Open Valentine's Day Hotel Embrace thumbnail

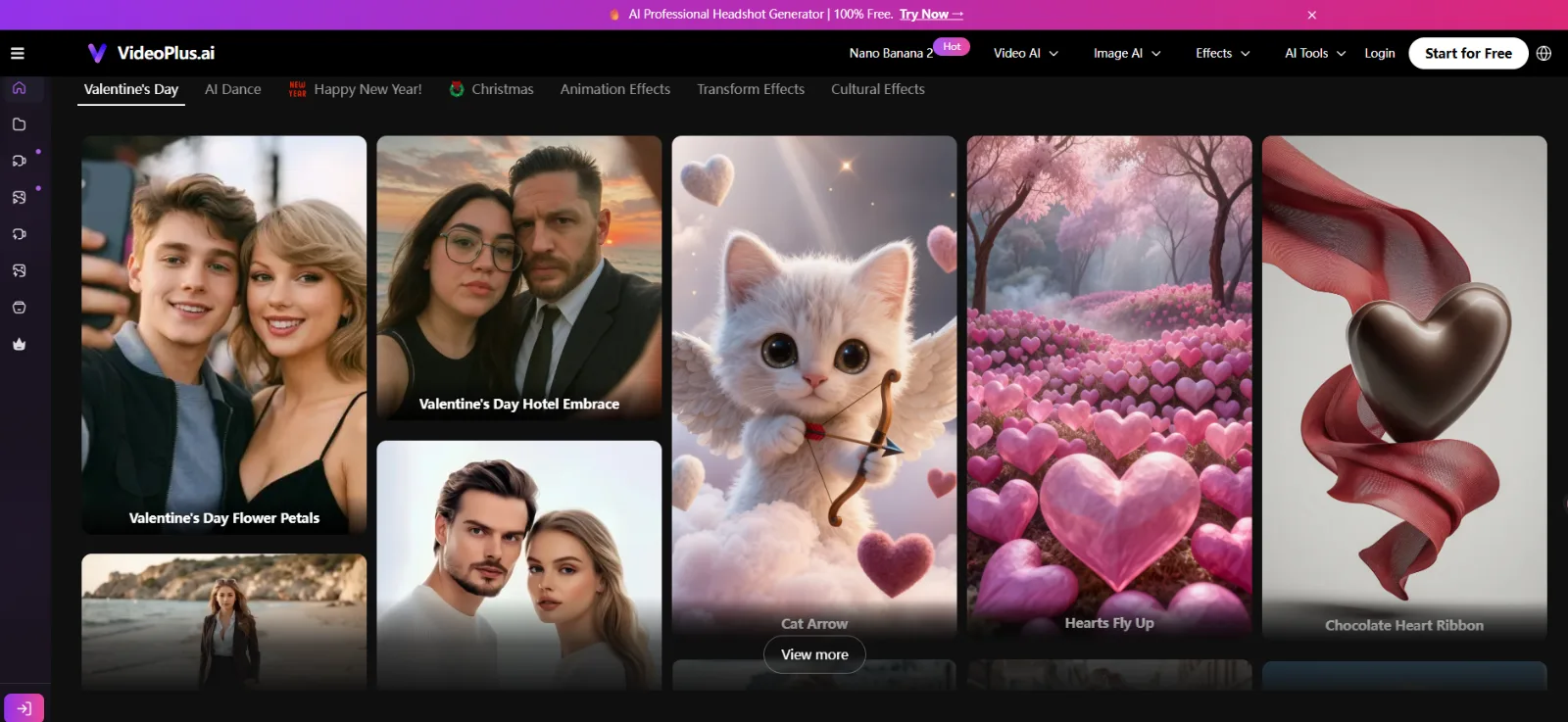[x=519, y=278]
